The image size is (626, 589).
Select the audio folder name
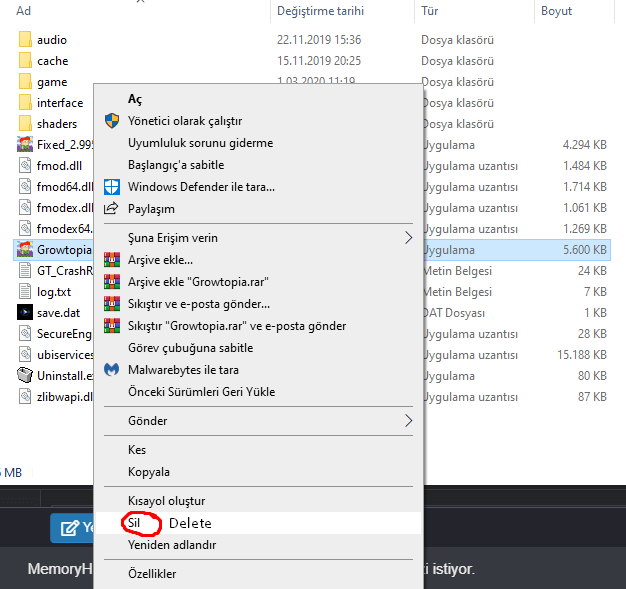(x=52, y=40)
